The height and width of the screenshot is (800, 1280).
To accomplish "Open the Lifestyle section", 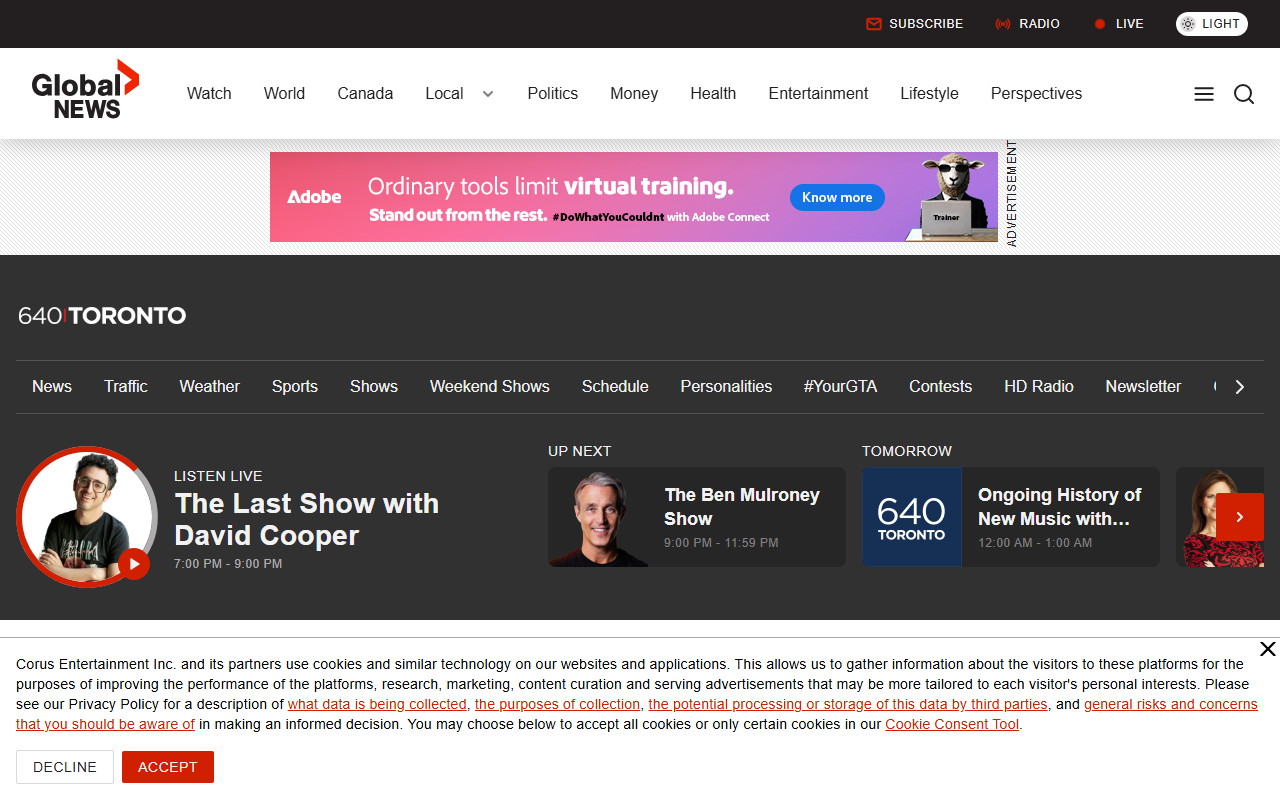I will pyautogui.click(x=929, y=93).
